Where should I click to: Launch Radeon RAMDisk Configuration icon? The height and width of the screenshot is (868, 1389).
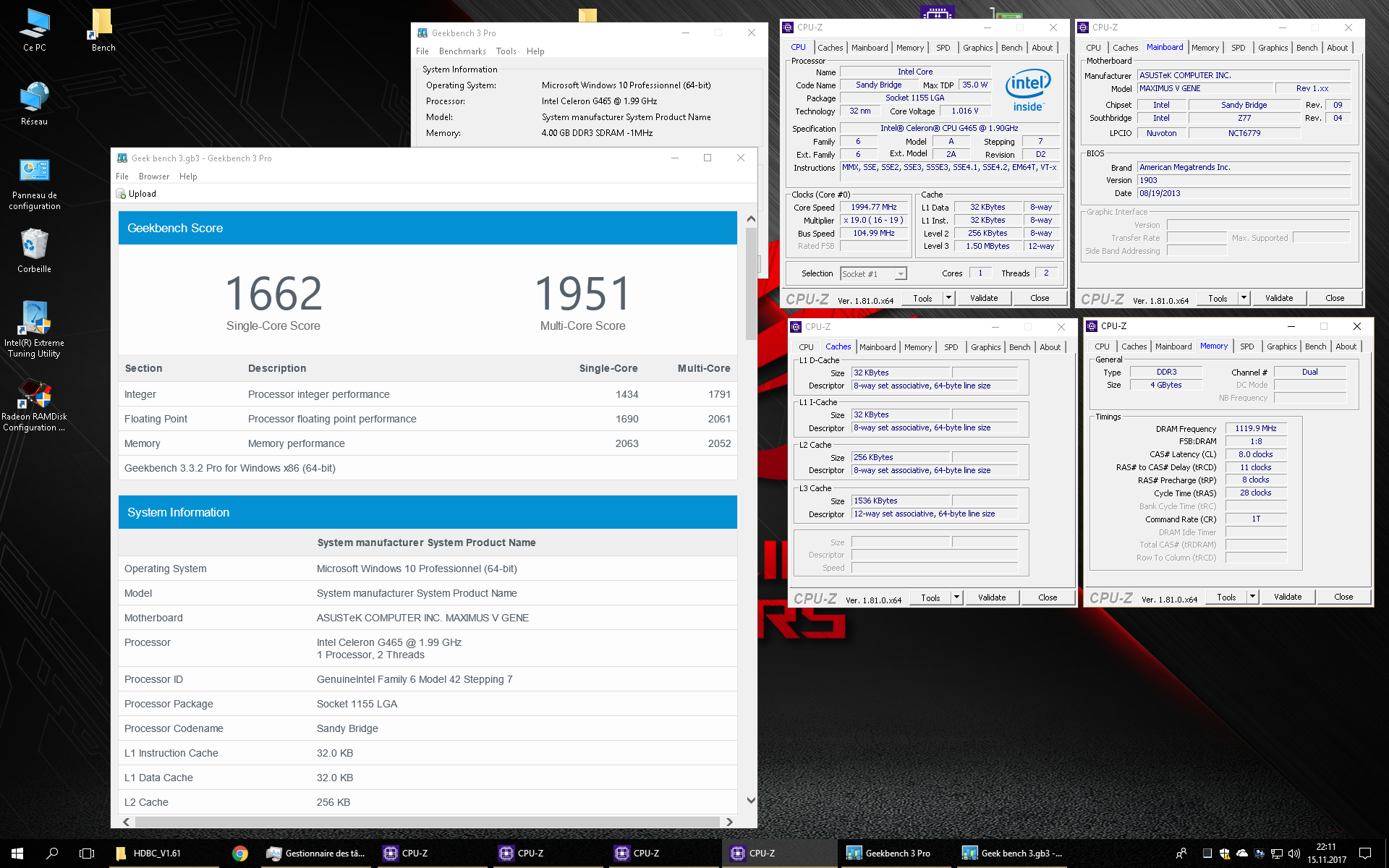click(34, 405)
